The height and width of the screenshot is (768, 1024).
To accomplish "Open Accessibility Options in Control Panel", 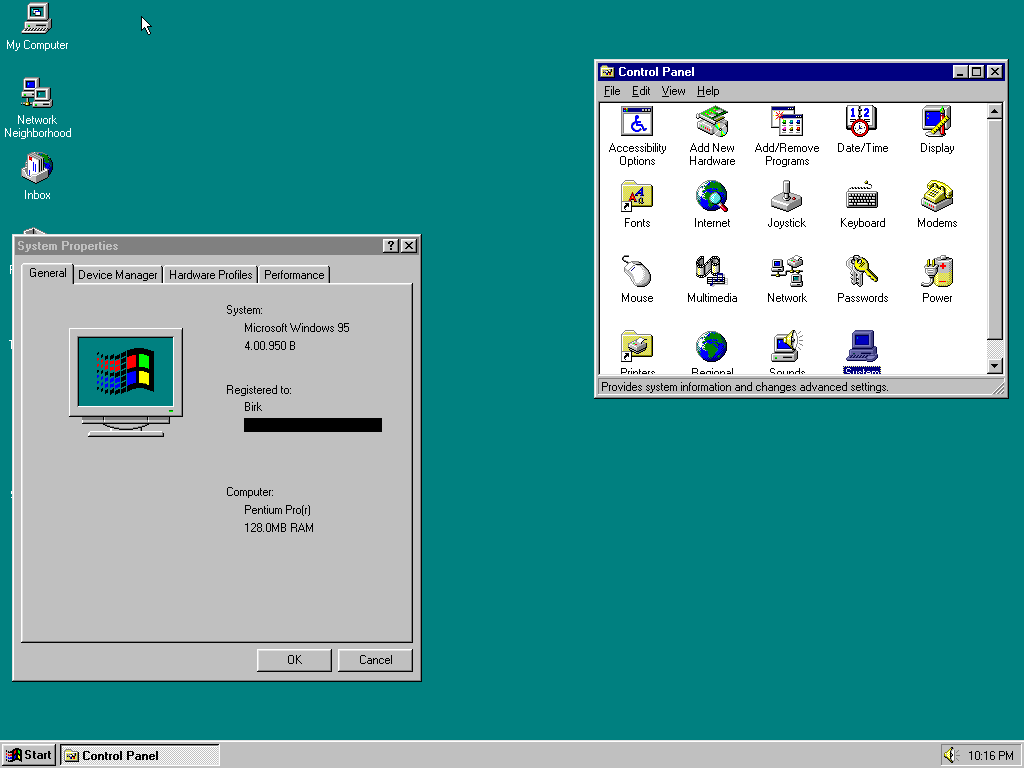I will pos(637,128).
